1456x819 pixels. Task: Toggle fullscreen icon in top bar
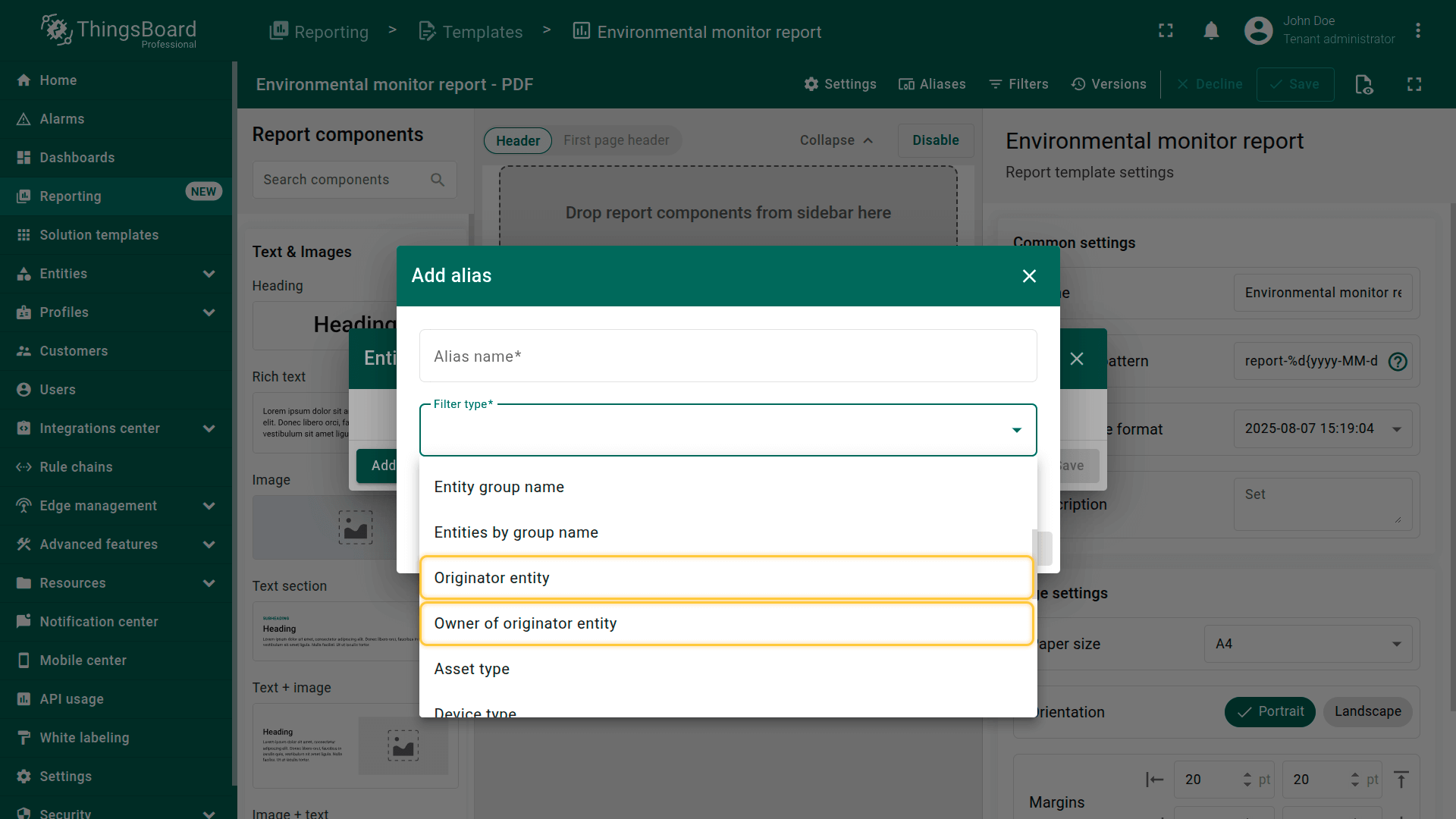point(1166,31)
